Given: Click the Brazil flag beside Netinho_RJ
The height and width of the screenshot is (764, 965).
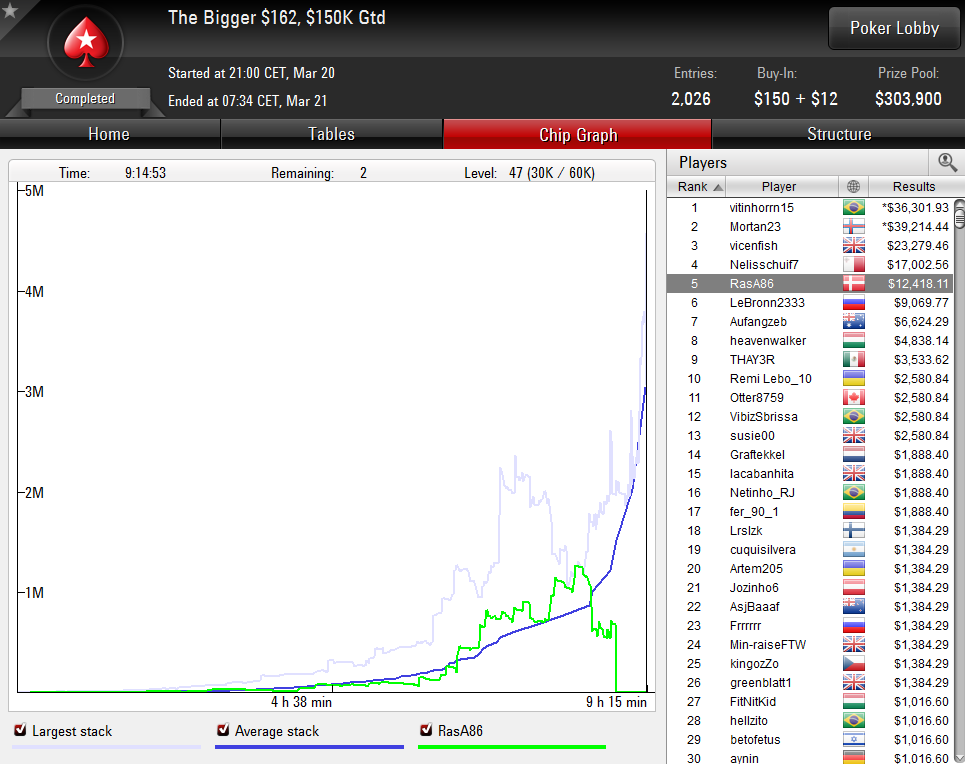Looking at the screenshot, I should [x=854, y=493].
